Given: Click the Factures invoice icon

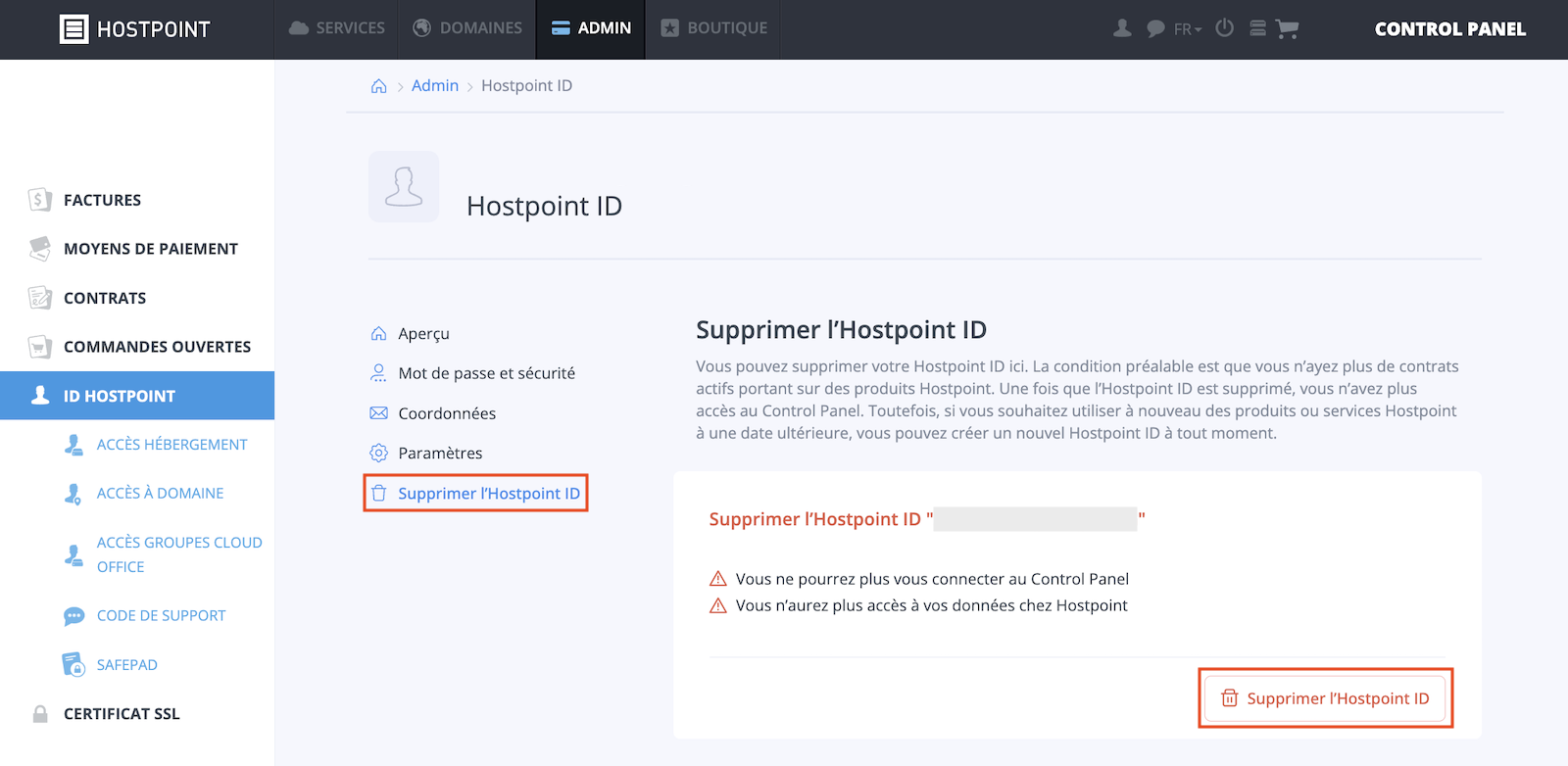Looking at the screenshot, I should click(39, 200).
